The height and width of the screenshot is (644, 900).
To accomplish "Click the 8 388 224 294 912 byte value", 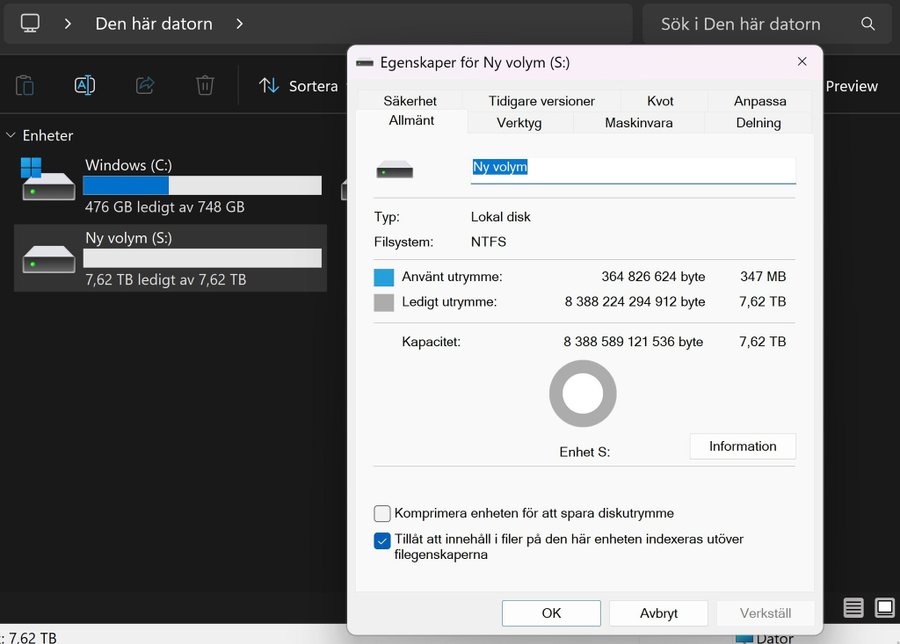I will [x=635, y=302].
